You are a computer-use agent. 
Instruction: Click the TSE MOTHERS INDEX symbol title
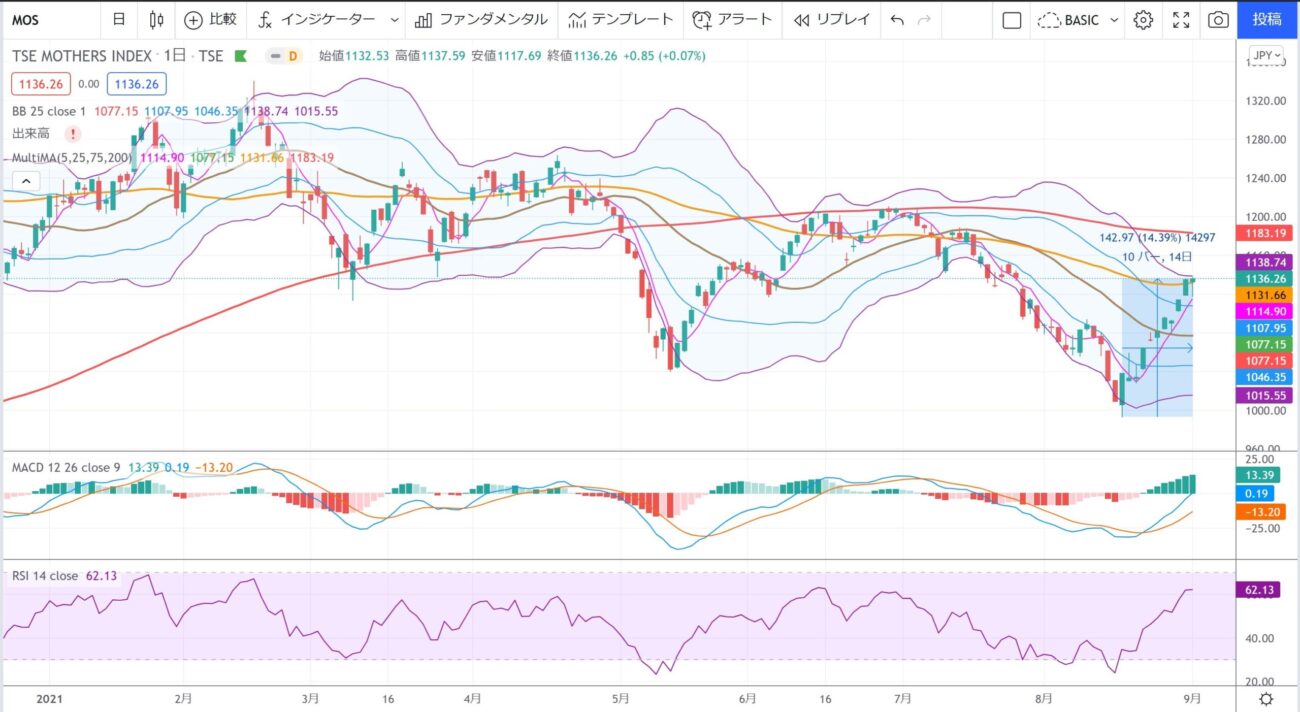tap(82, 56)
